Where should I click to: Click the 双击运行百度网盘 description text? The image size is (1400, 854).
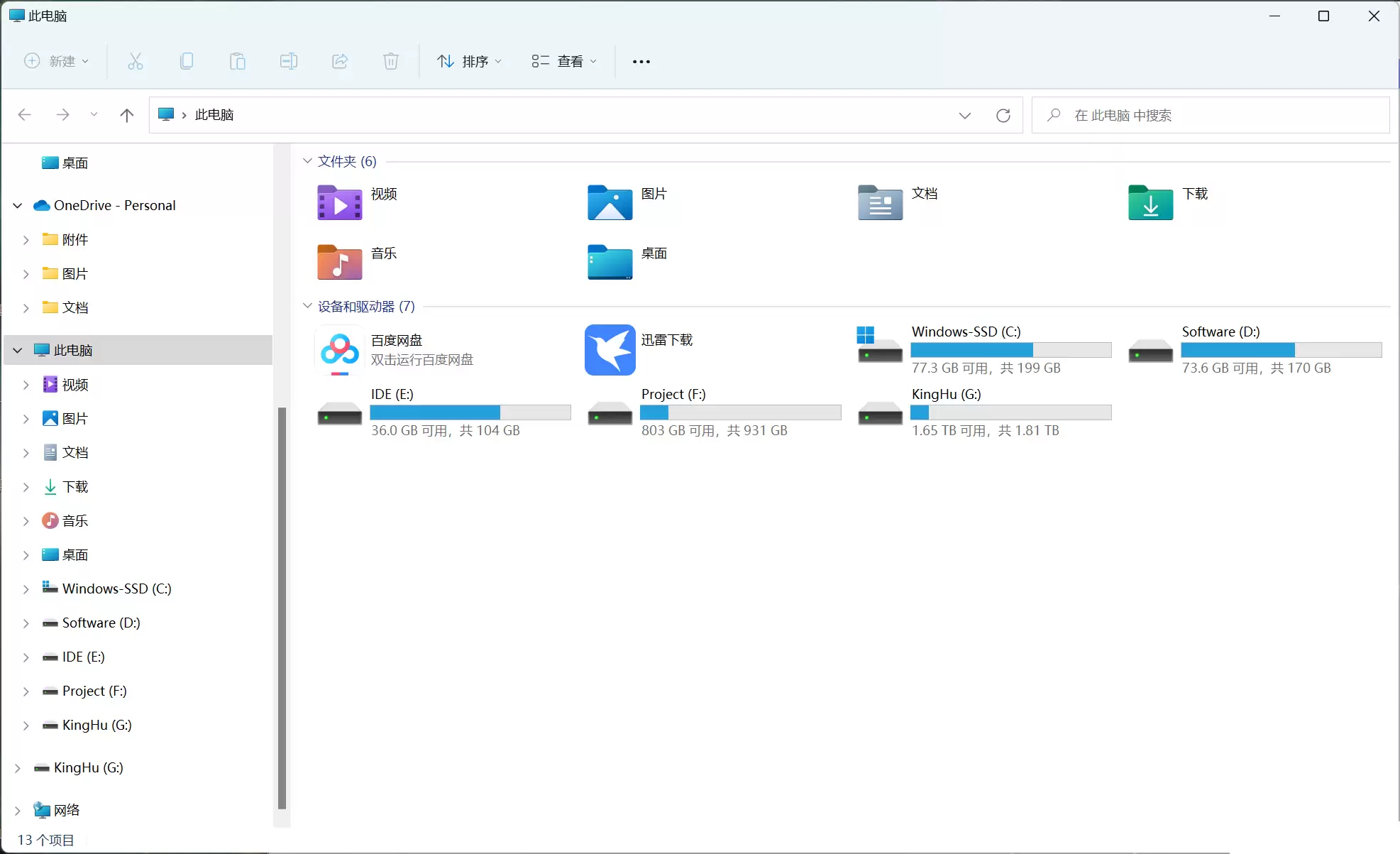coord(422,360)
